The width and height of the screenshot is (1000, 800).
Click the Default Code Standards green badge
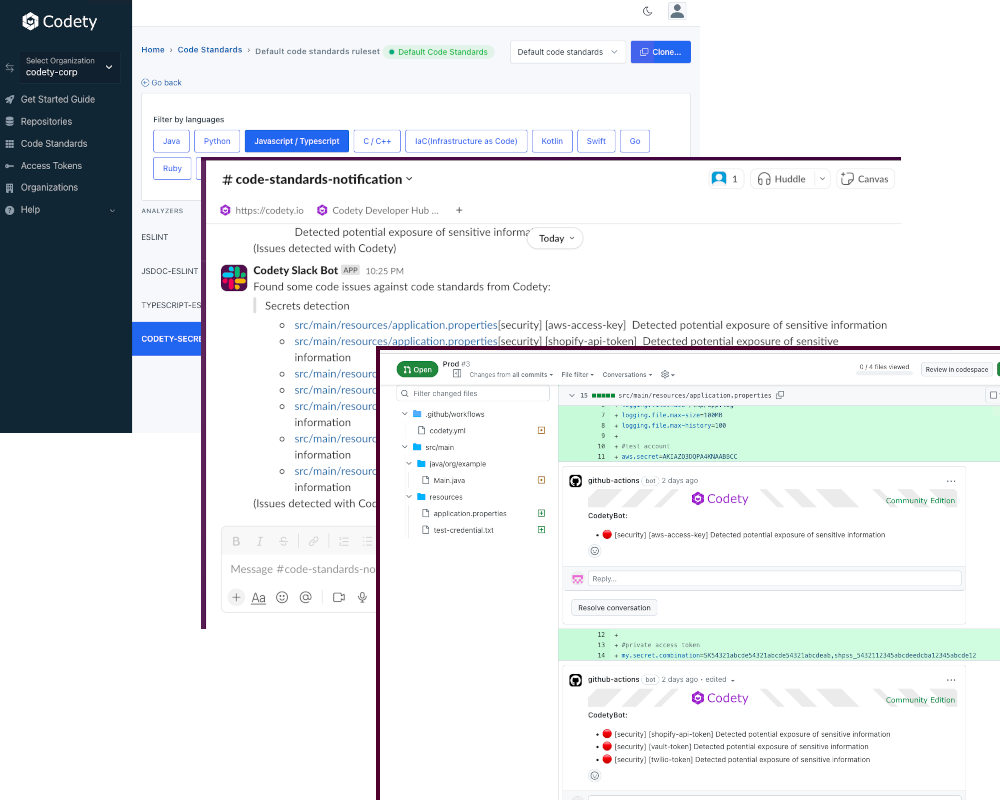[439, 52]
